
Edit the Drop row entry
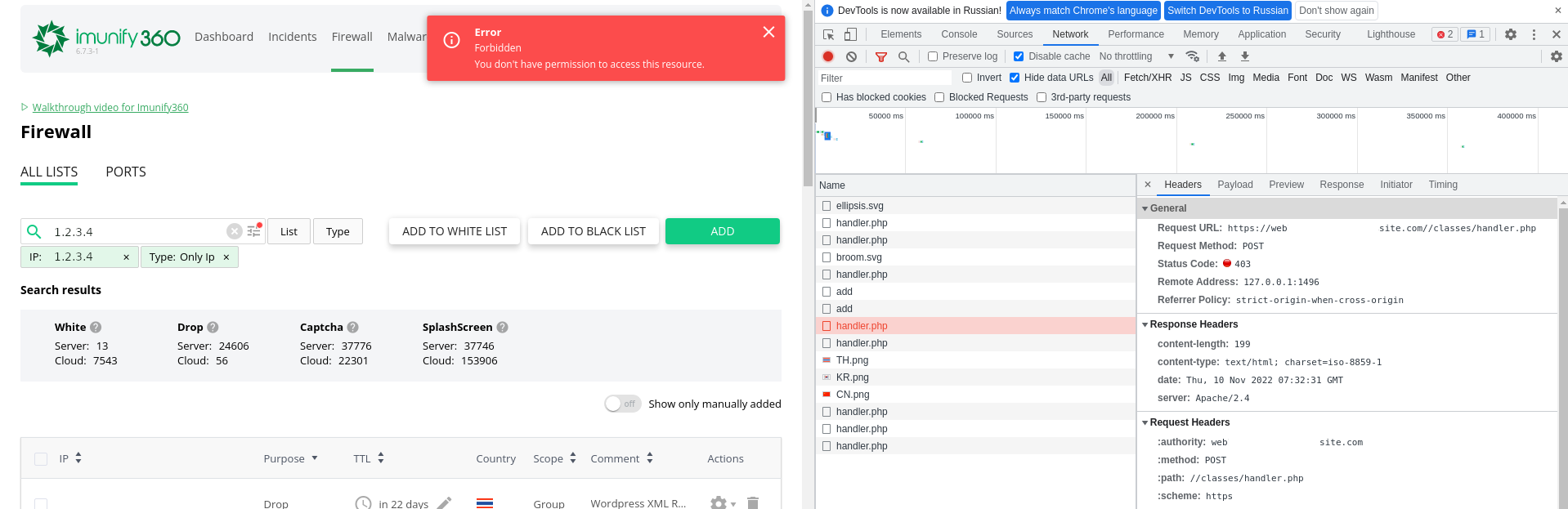point(444,503)
